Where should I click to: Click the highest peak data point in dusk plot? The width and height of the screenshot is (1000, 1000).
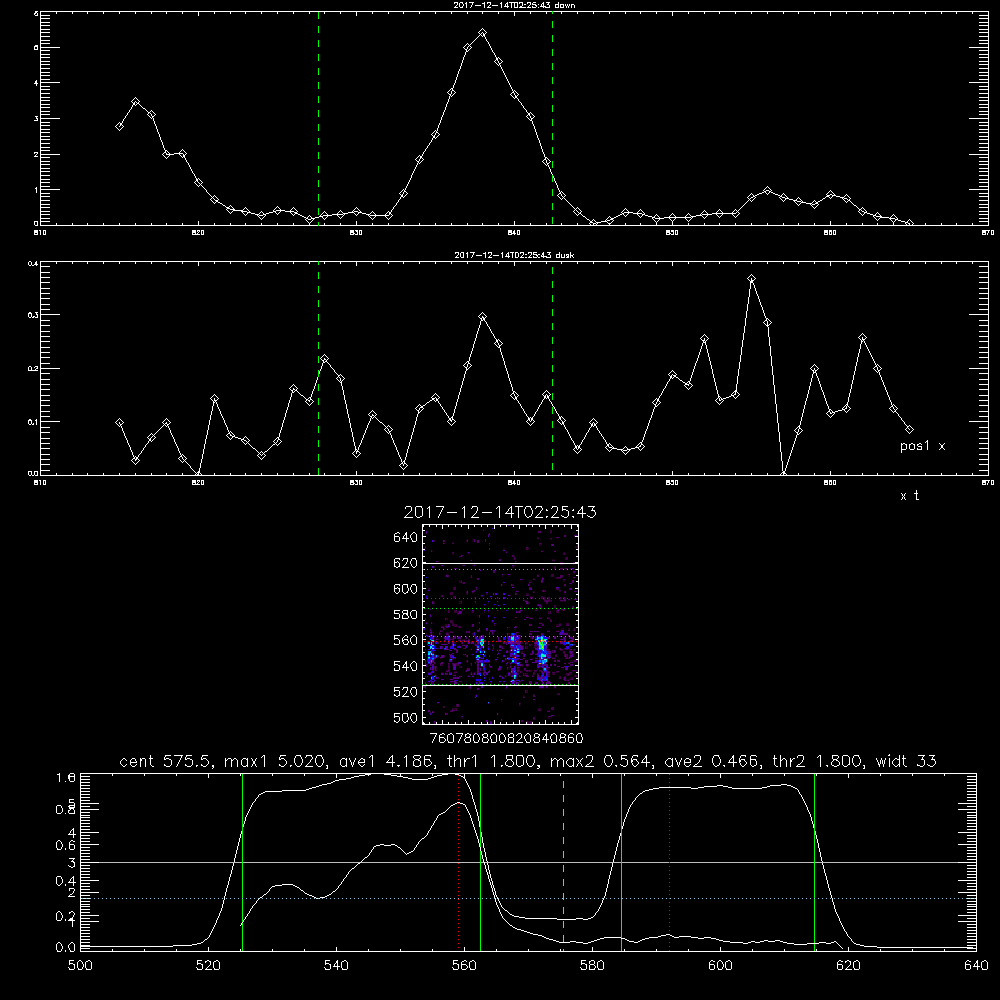pyautogui.click(x=752, y=279)
